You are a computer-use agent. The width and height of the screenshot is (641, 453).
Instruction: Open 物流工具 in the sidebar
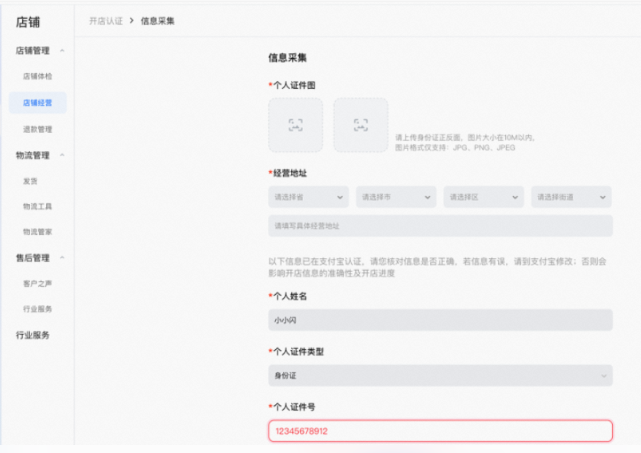click(x=37, y=206)
